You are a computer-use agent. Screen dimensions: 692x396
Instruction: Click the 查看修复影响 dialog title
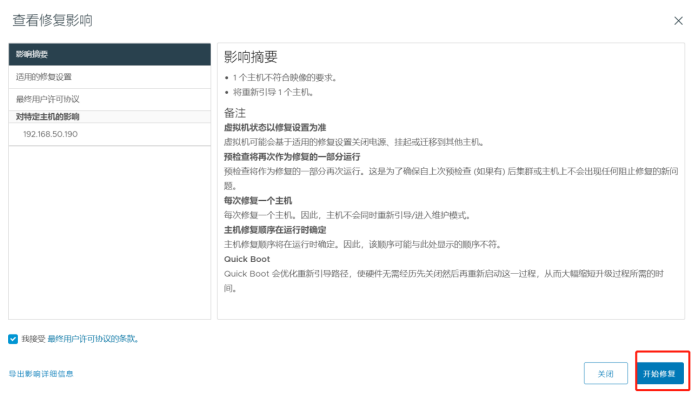click(x=53, y=20)
